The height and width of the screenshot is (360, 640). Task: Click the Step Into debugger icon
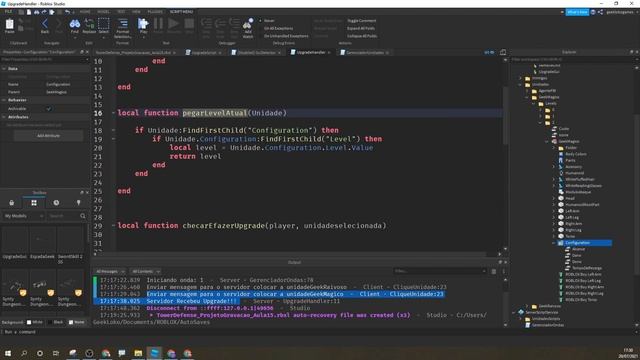(207, 24)
